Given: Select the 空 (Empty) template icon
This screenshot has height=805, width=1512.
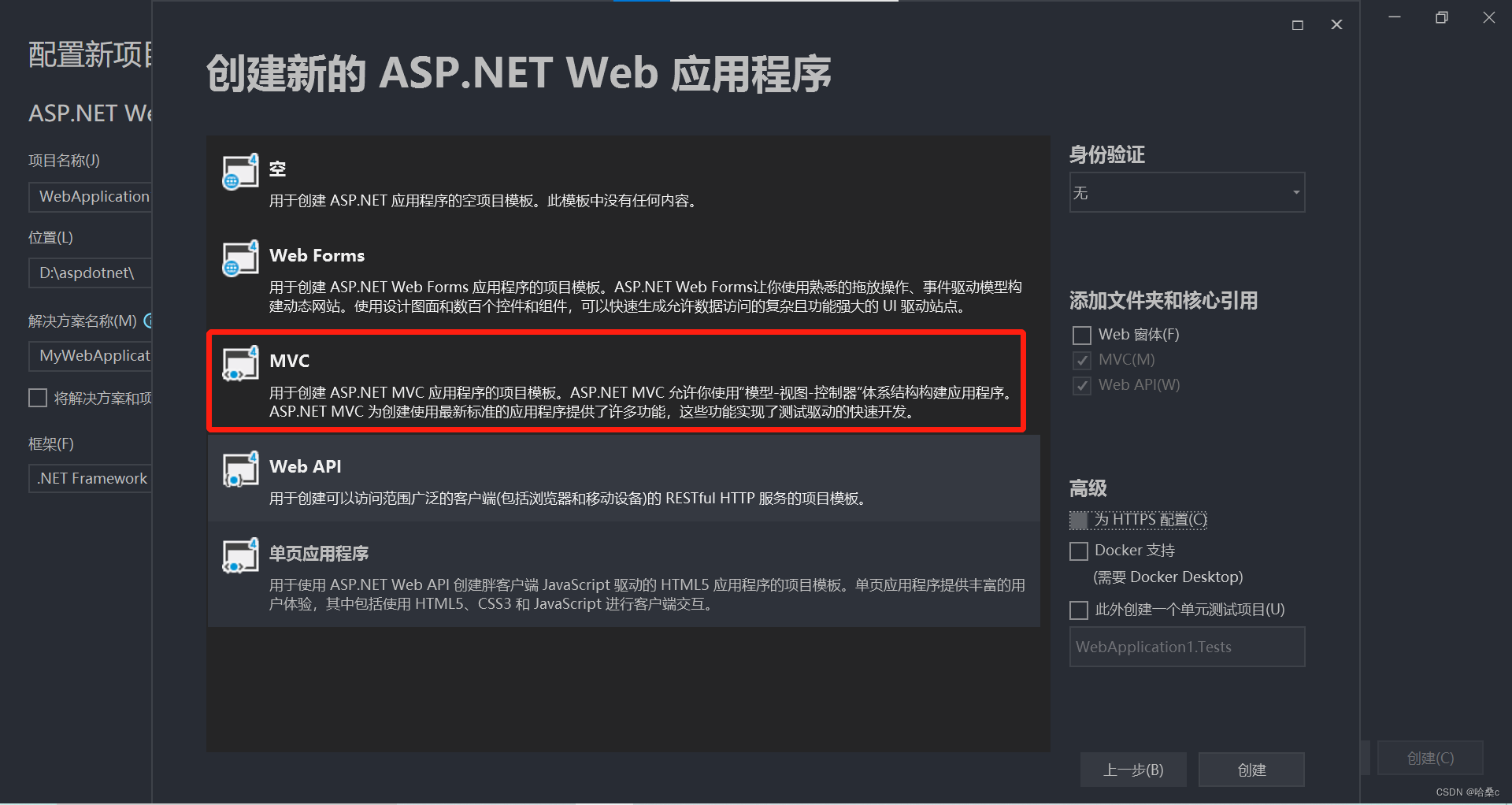Looking at the screenshot, I should point(240,171).
